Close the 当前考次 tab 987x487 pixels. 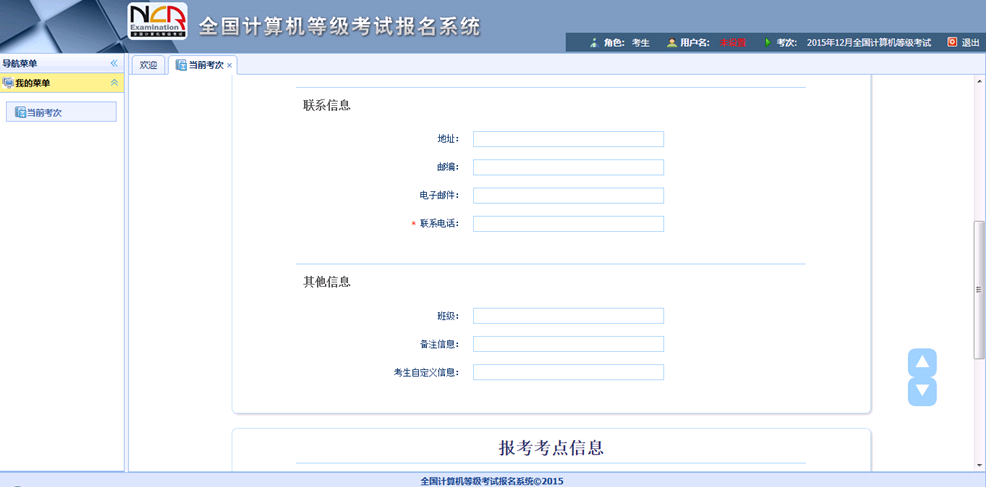point(230,66)
